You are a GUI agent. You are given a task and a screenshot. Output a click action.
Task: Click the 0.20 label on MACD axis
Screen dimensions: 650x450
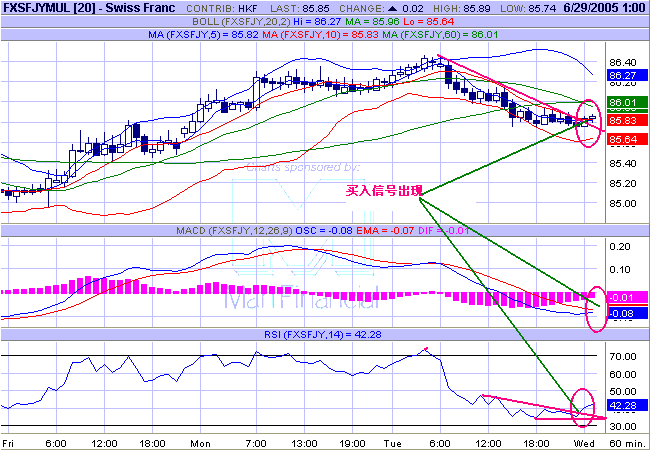(621, 247)
